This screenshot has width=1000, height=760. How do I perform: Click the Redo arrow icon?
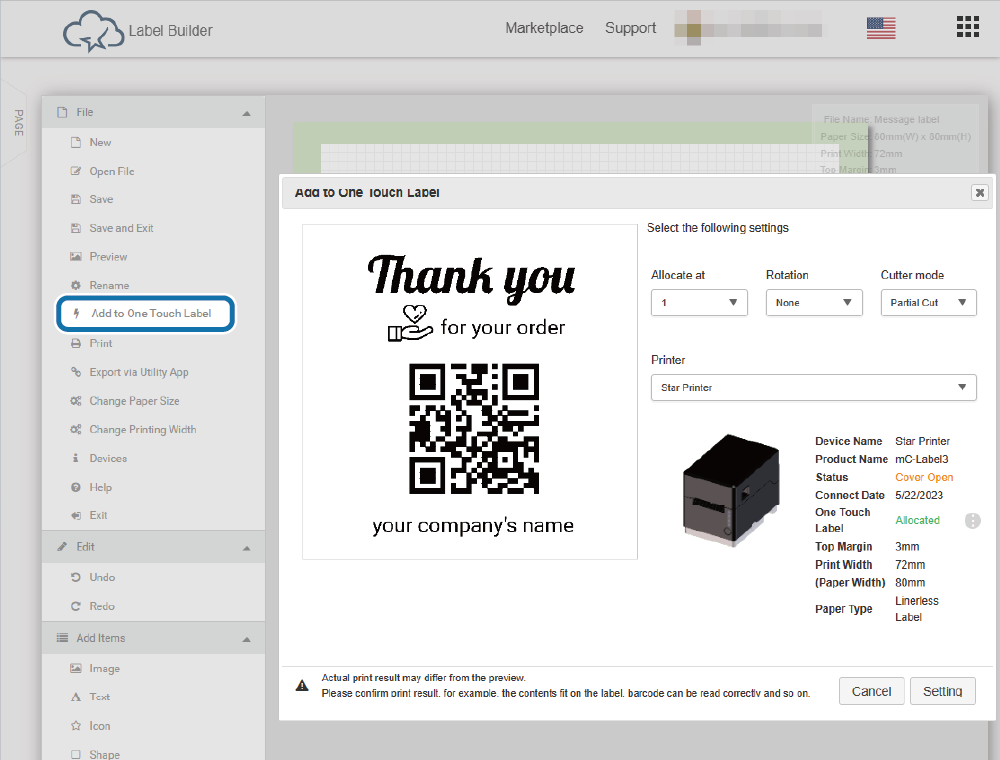click(76, 606)
